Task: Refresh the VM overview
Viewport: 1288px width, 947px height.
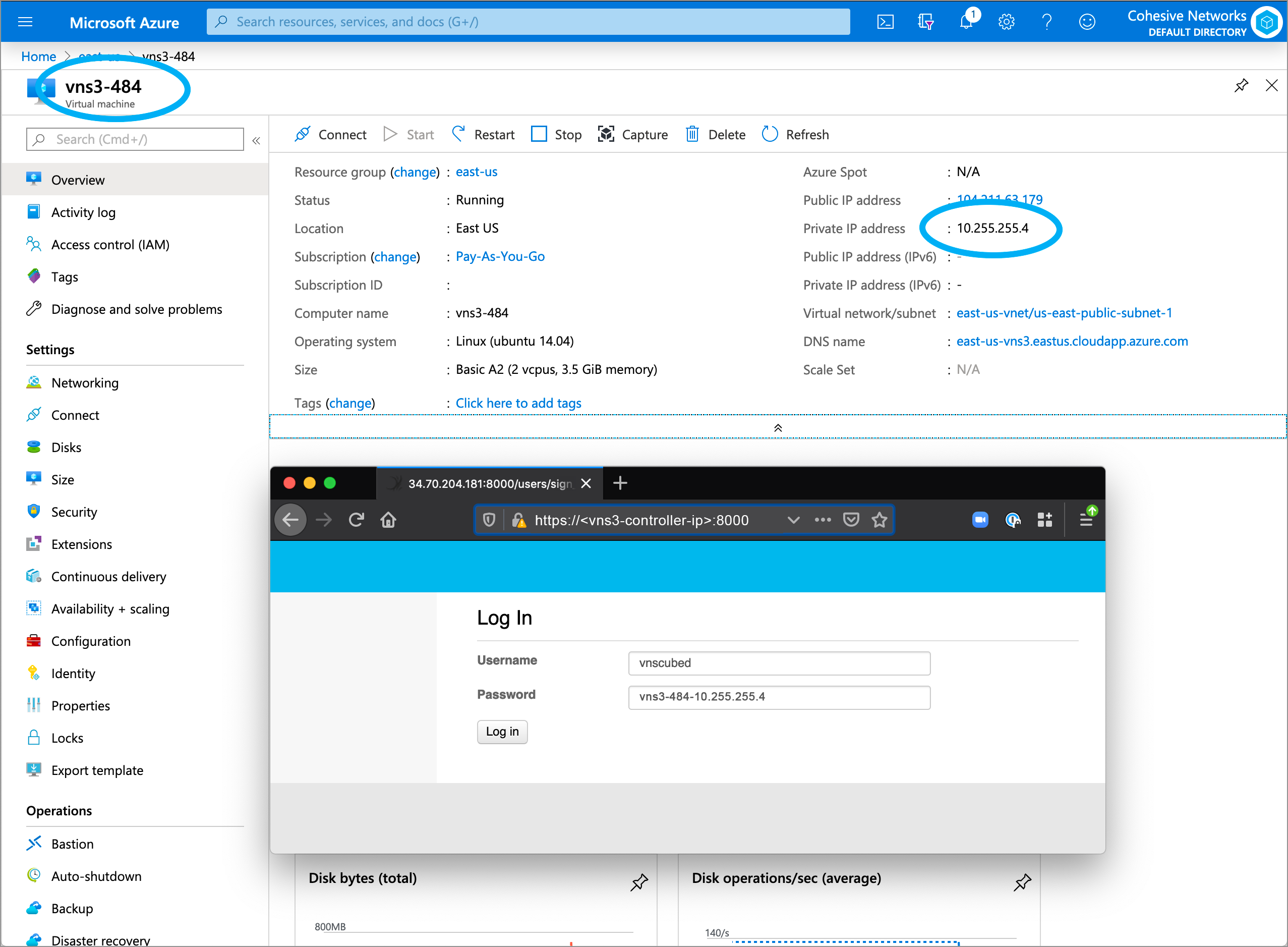Action: pyautogui.click(x=795, y=134)
